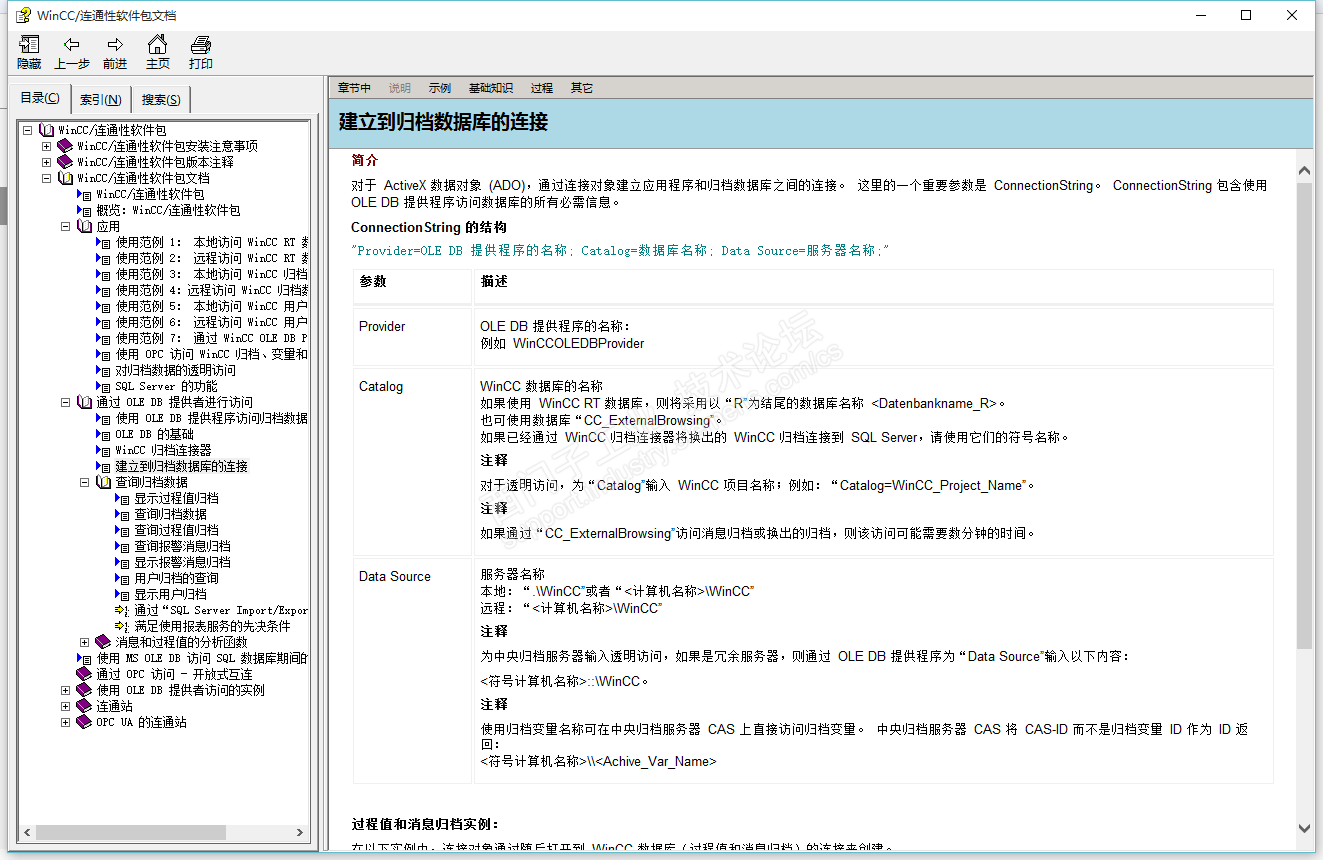
Task: Click the book icon for WinCC/连通性软件包版本注释
Action: [65, 162]
